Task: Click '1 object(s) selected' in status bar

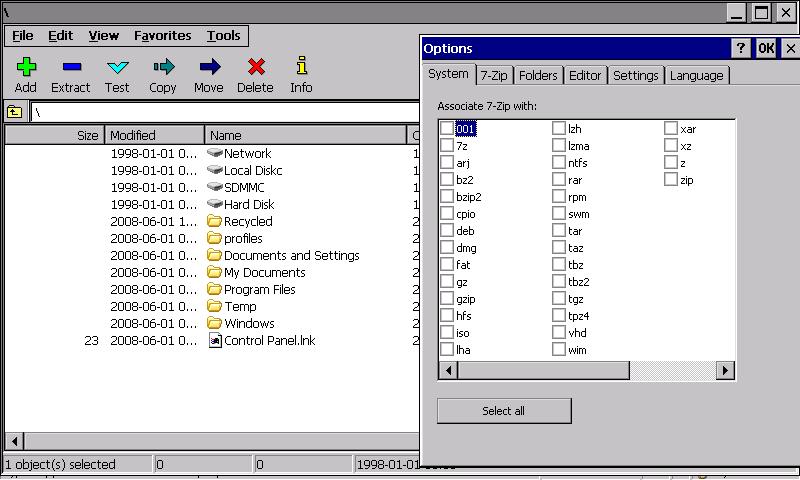Action: [60, 464]
